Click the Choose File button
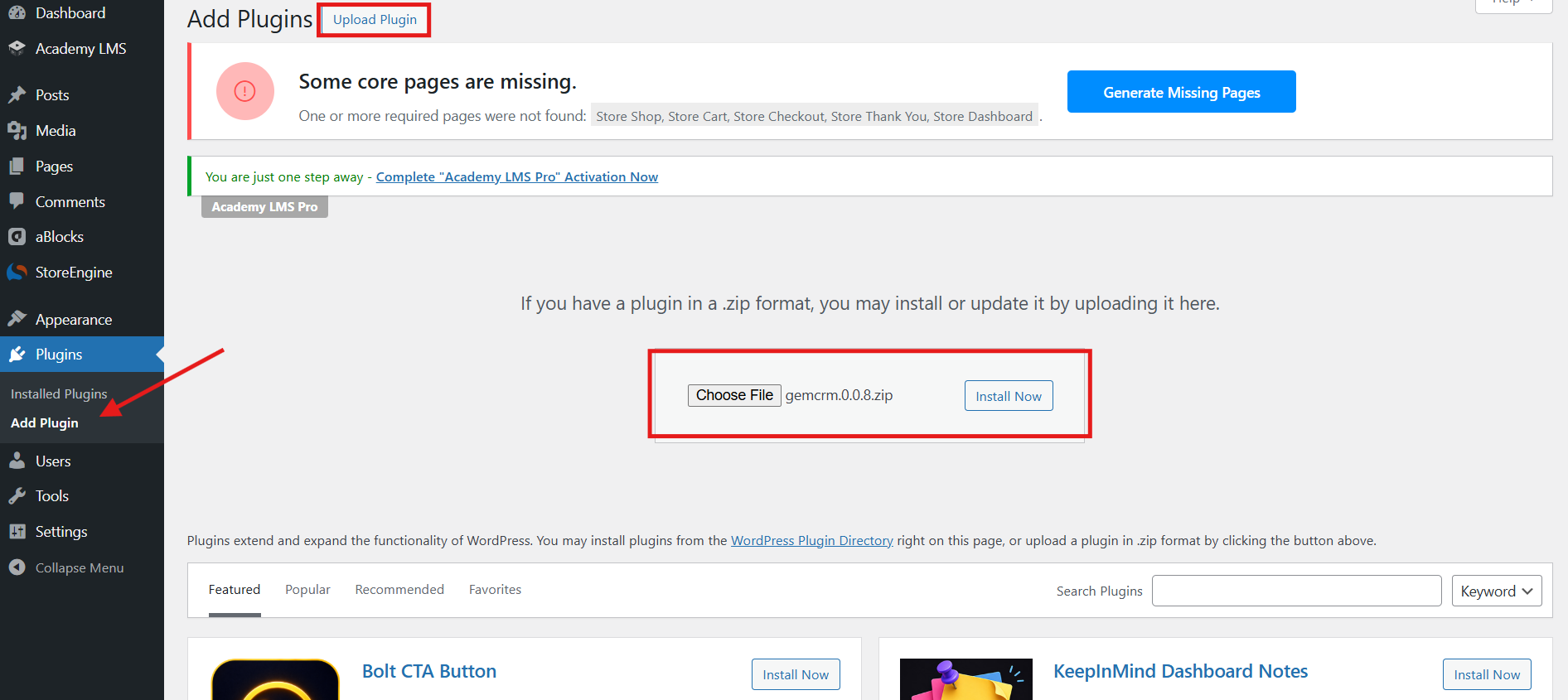This screenshot has height=700, width=1568. coord(734,395)
